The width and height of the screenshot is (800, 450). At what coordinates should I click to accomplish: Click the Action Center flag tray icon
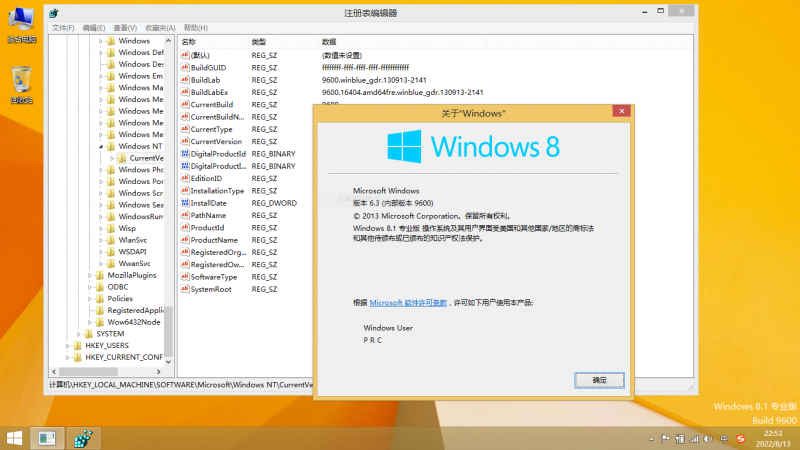click(666, 439)
